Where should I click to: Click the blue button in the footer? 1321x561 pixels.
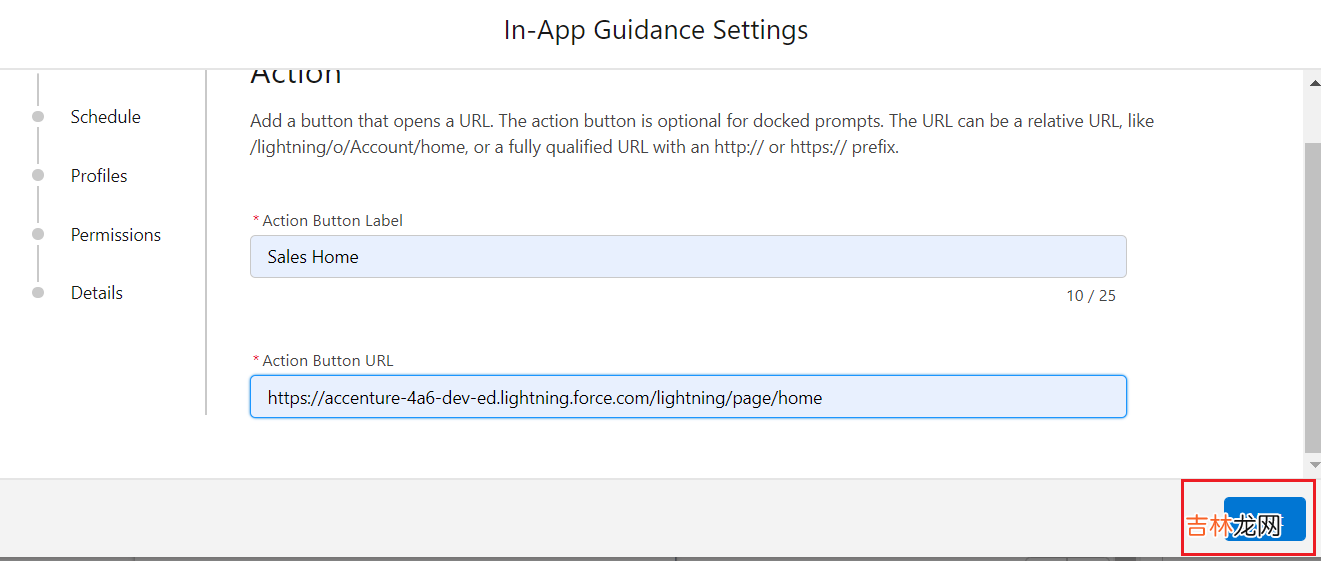tap(1264, 519)
